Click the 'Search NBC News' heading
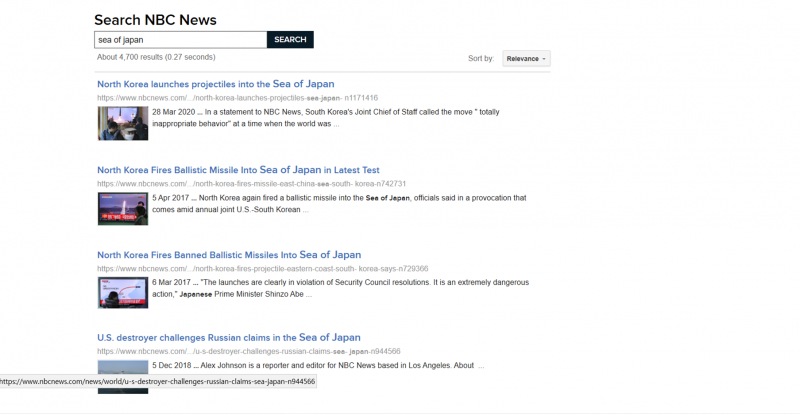Image resolution: width=800 pixels, height=414 pixels. (x=155, y=20)
